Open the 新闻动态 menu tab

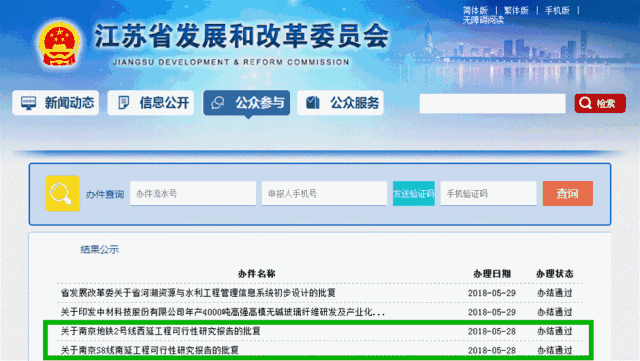point(56,103)
